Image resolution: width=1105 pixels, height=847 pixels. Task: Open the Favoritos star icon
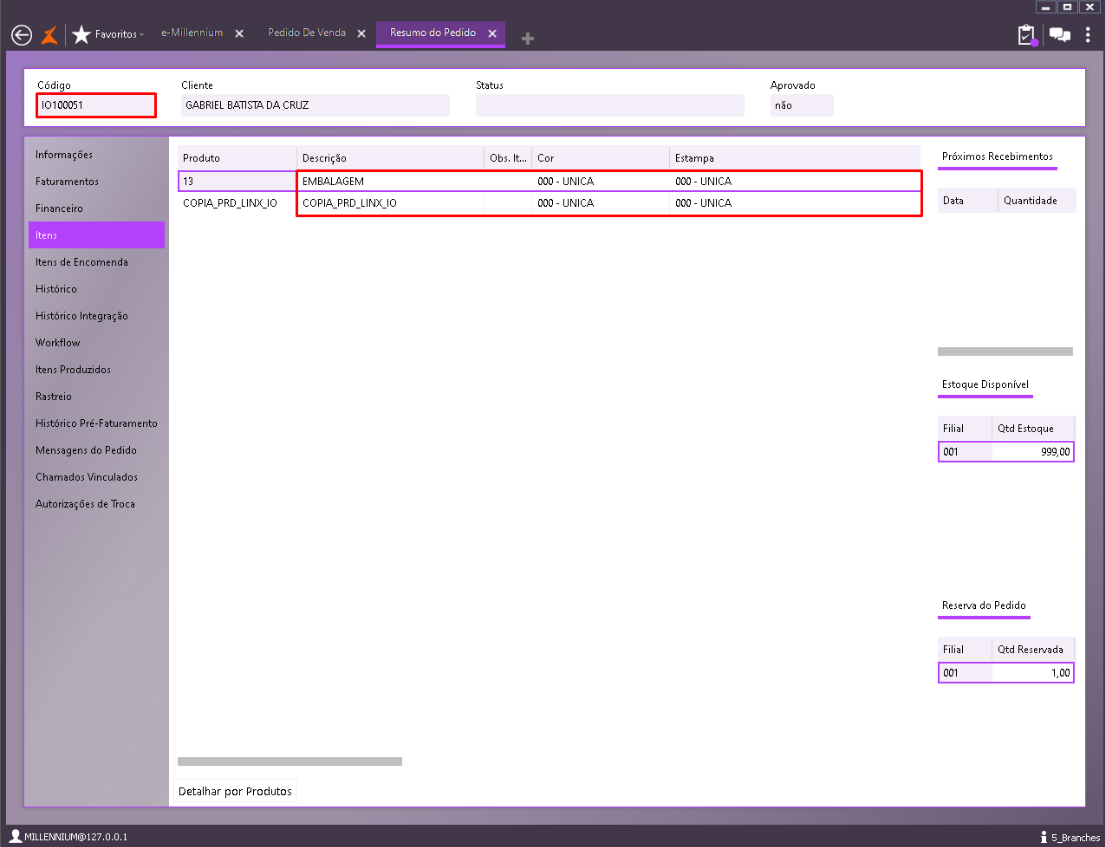(x=82, y=34)
